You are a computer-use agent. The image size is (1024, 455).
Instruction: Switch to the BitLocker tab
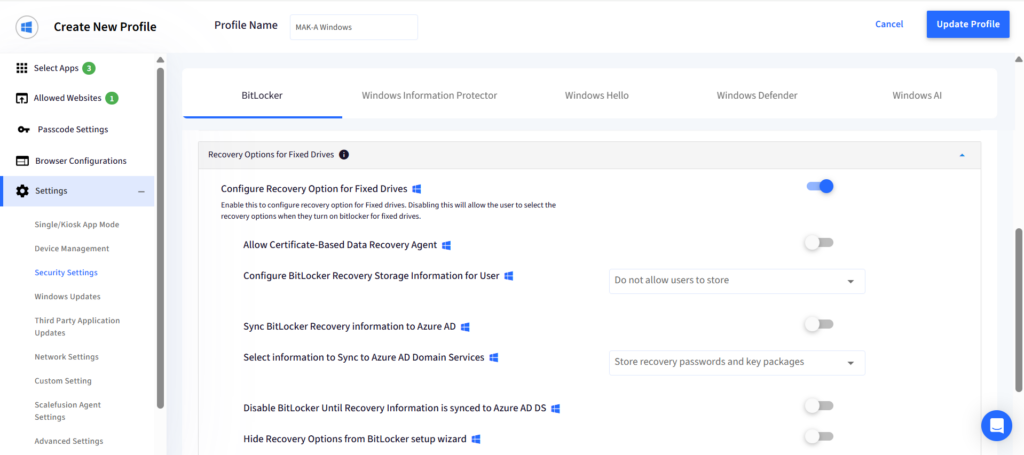(262, 95)
